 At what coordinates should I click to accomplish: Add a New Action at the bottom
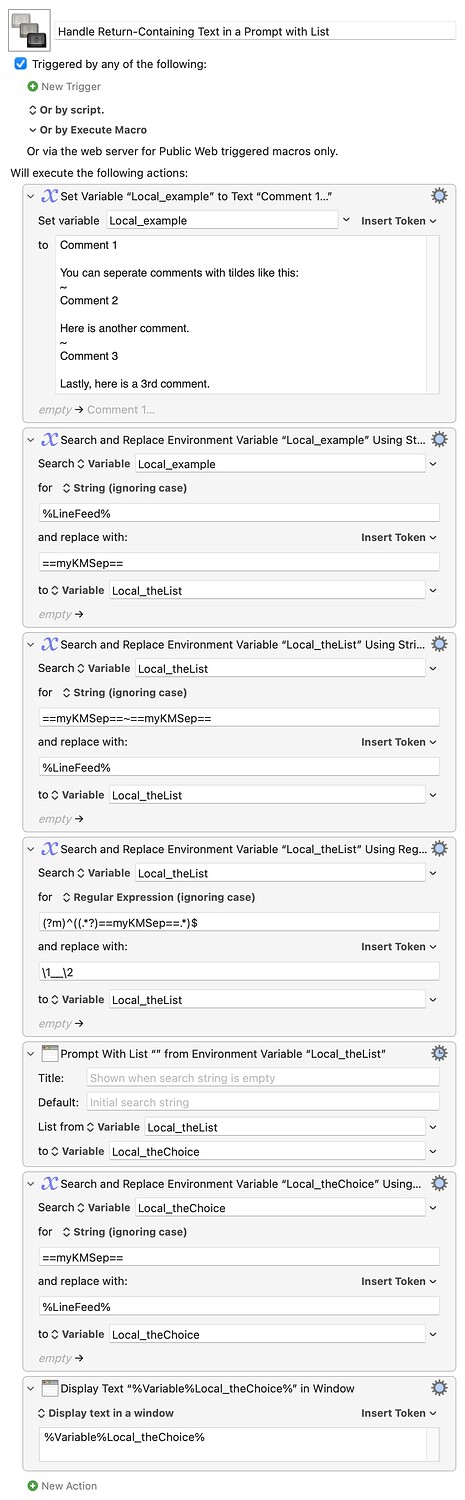pyautogui.click(x=69, y=1485)
